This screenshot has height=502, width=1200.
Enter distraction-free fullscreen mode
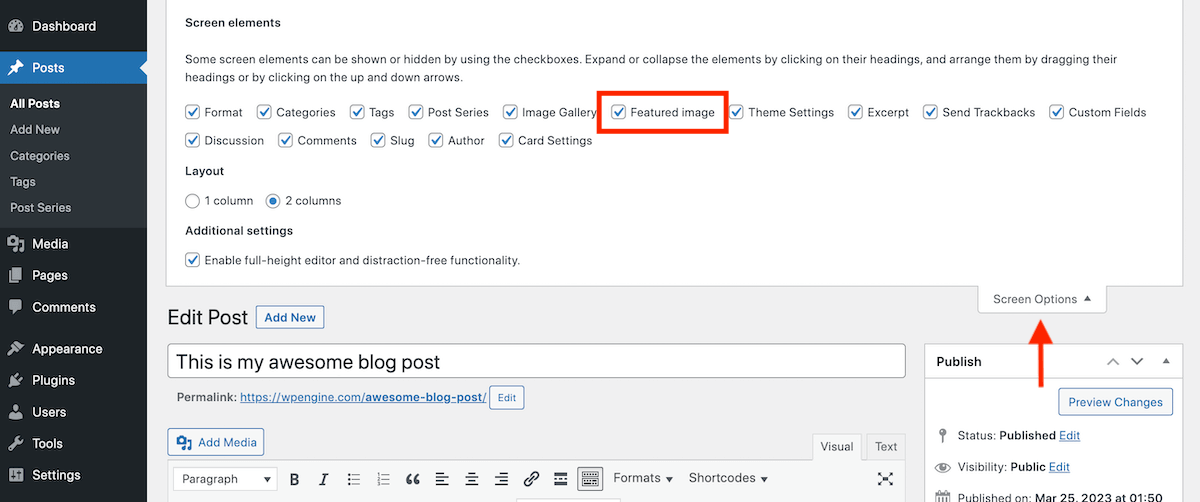pos(884,479)
